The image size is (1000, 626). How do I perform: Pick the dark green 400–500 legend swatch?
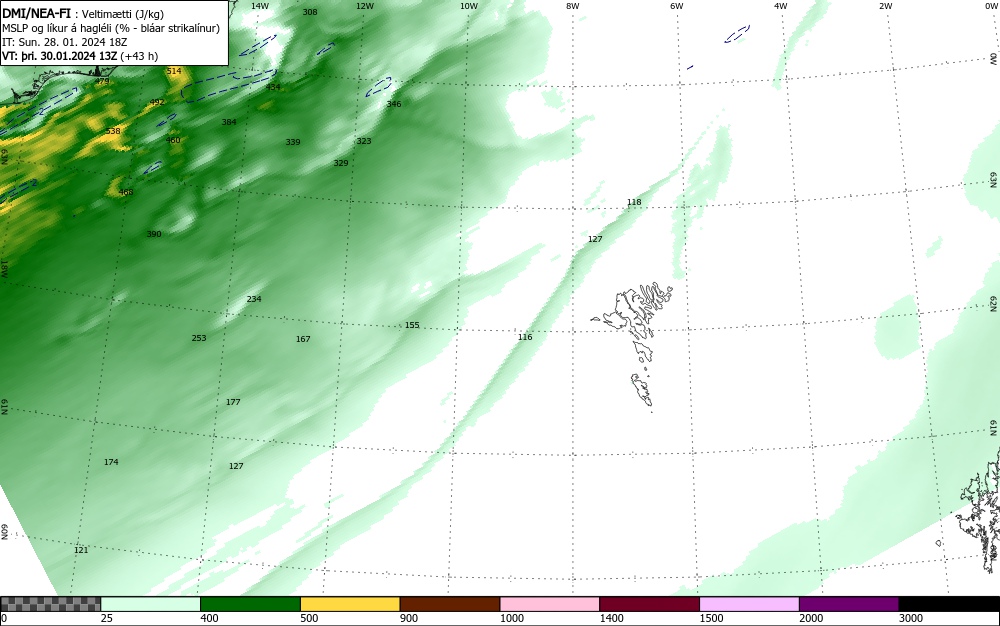[250, 604]
